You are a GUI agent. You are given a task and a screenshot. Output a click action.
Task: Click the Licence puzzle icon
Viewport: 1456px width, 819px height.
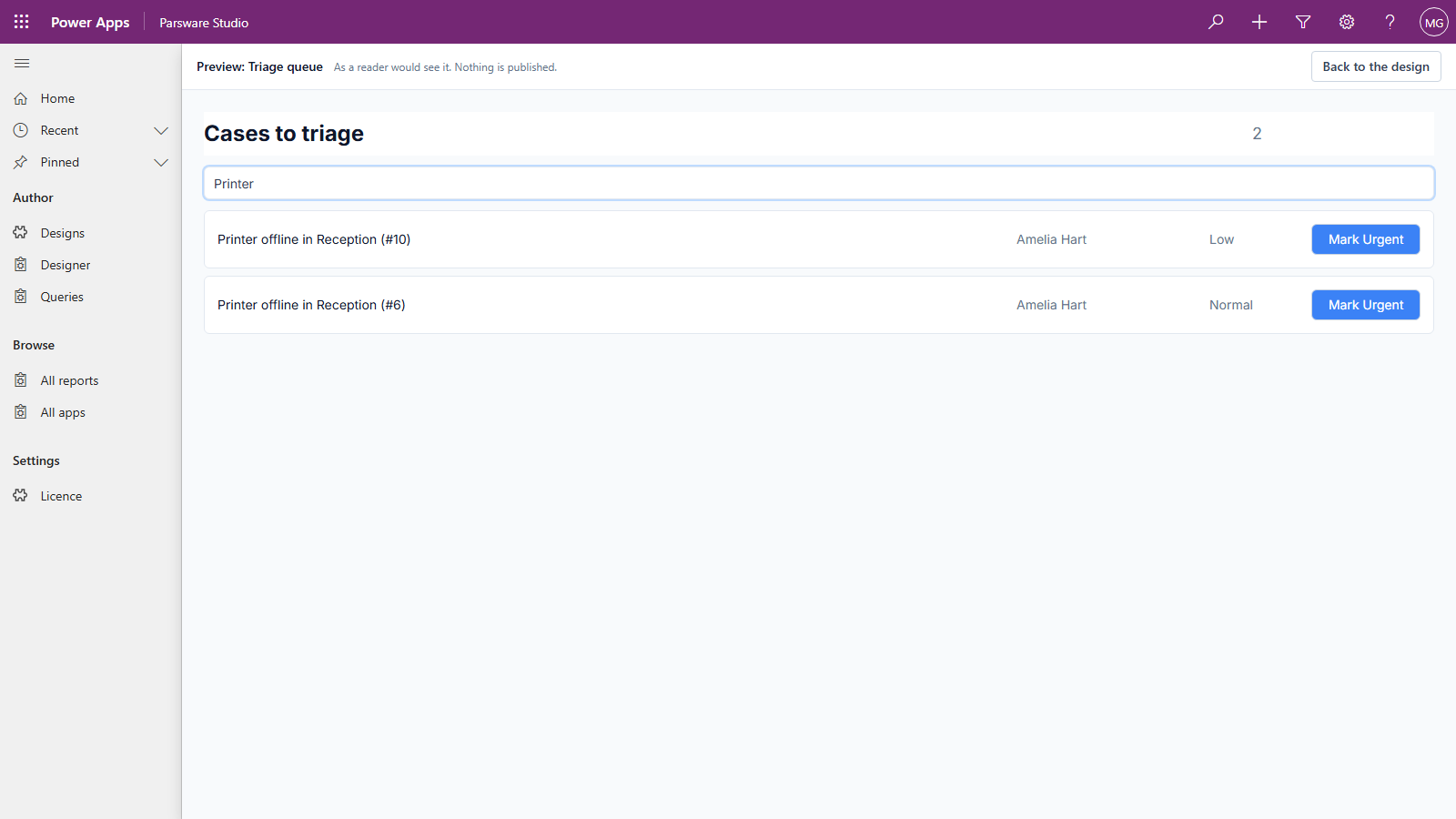(x=21, y=496)
